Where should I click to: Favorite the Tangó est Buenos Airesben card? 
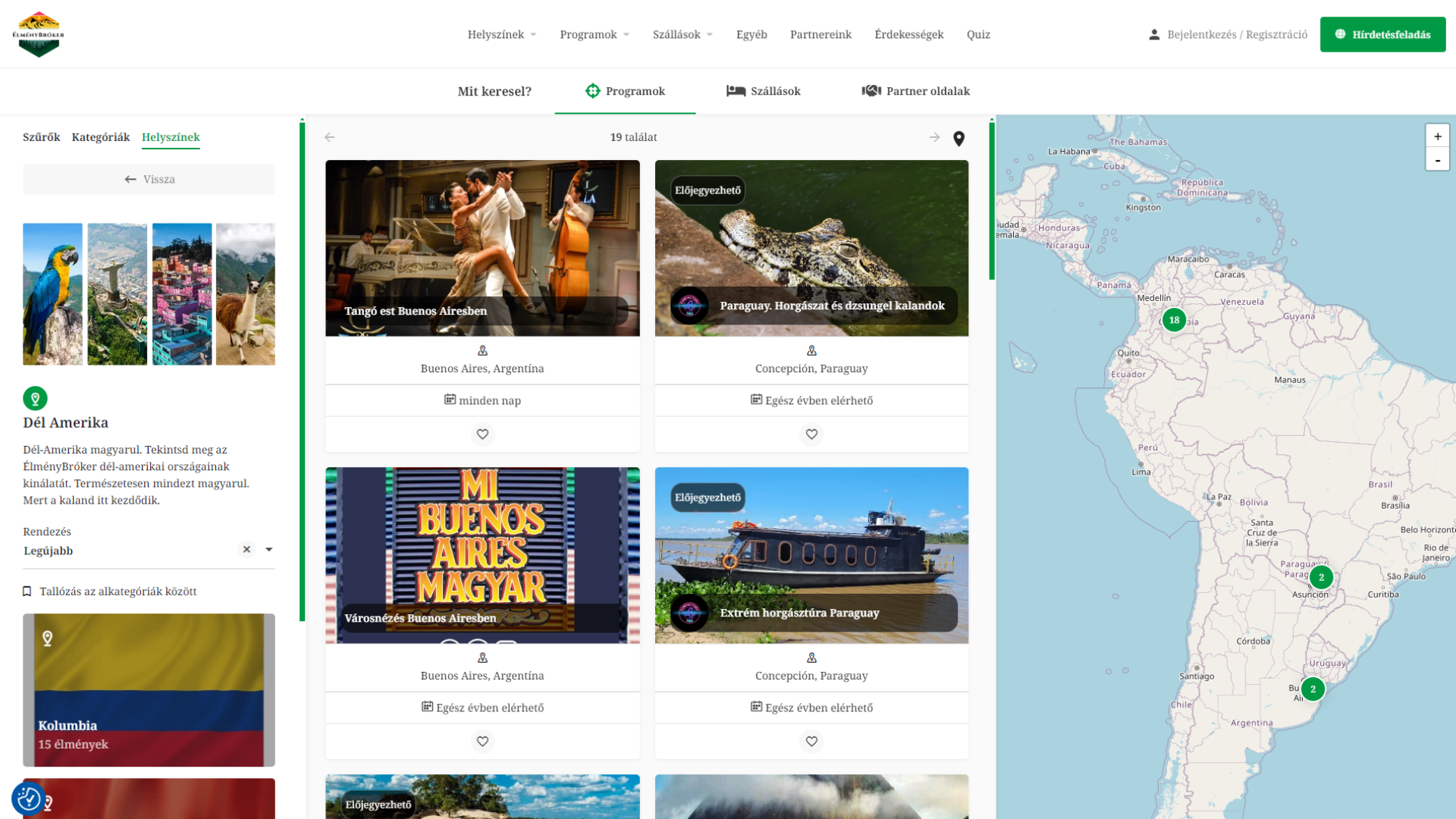pyautogui.click(x=482, y=435)
